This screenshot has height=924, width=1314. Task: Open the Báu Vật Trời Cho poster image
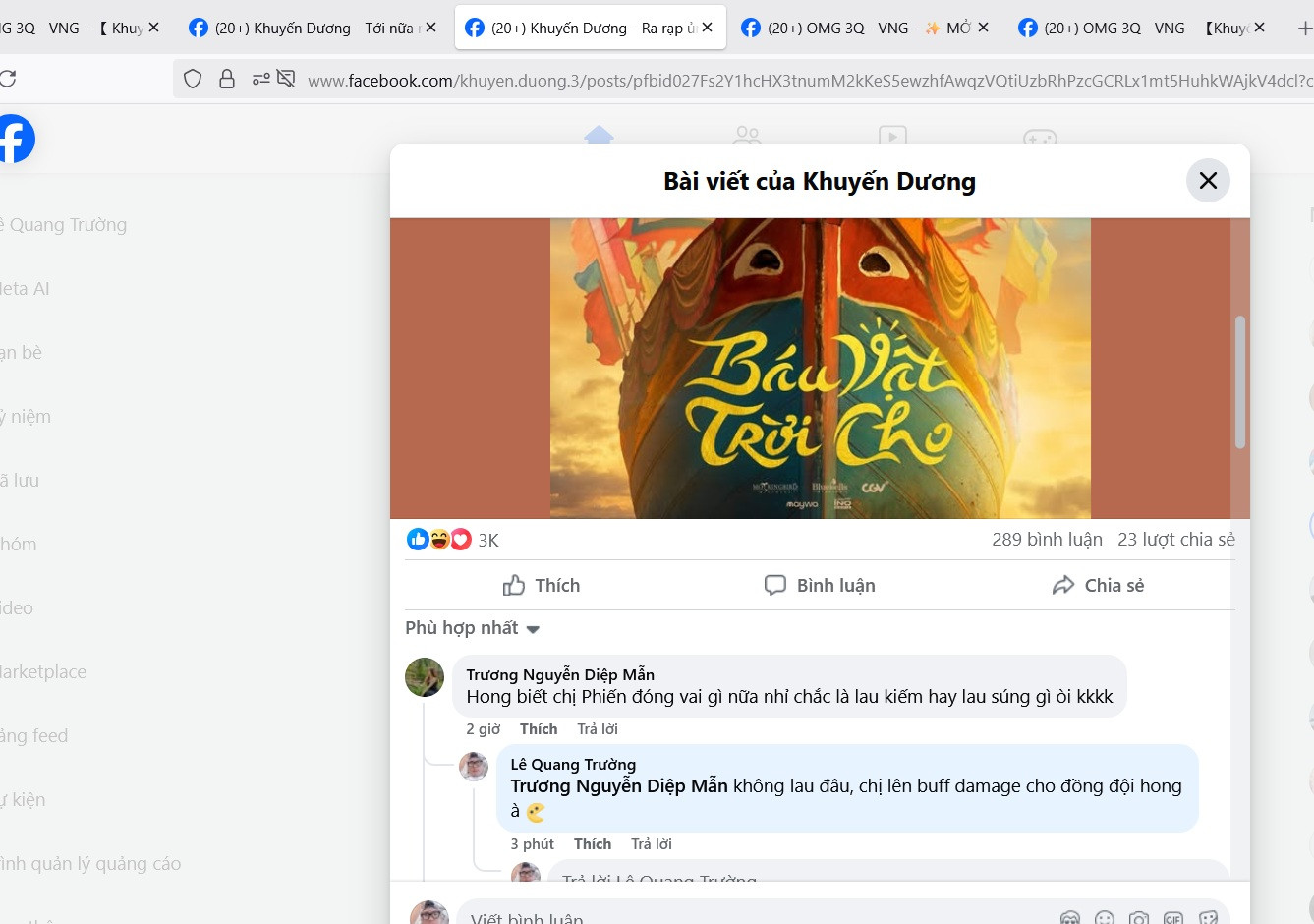click(x=820, y=369)
